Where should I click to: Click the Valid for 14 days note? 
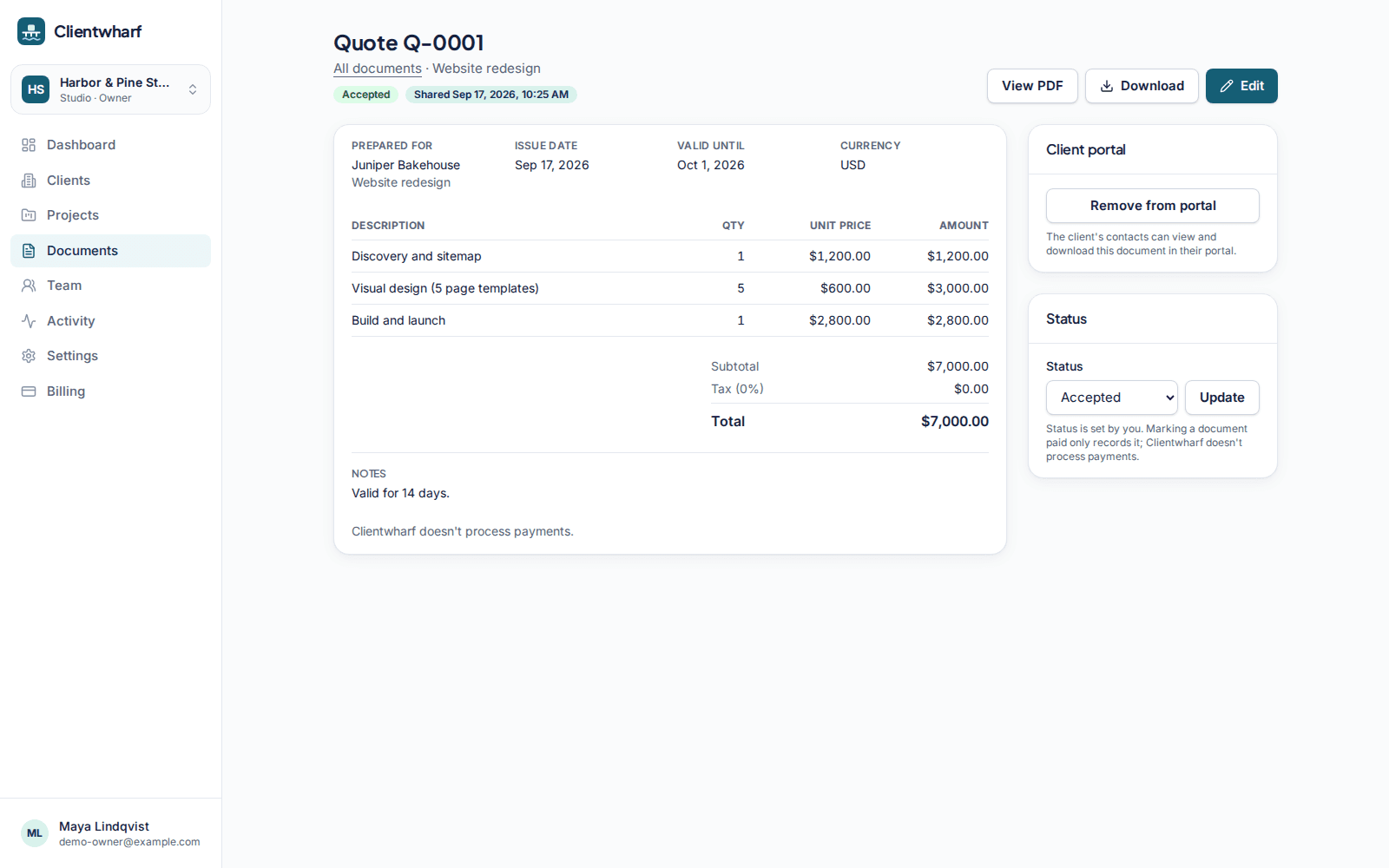(x=400, y=493)
